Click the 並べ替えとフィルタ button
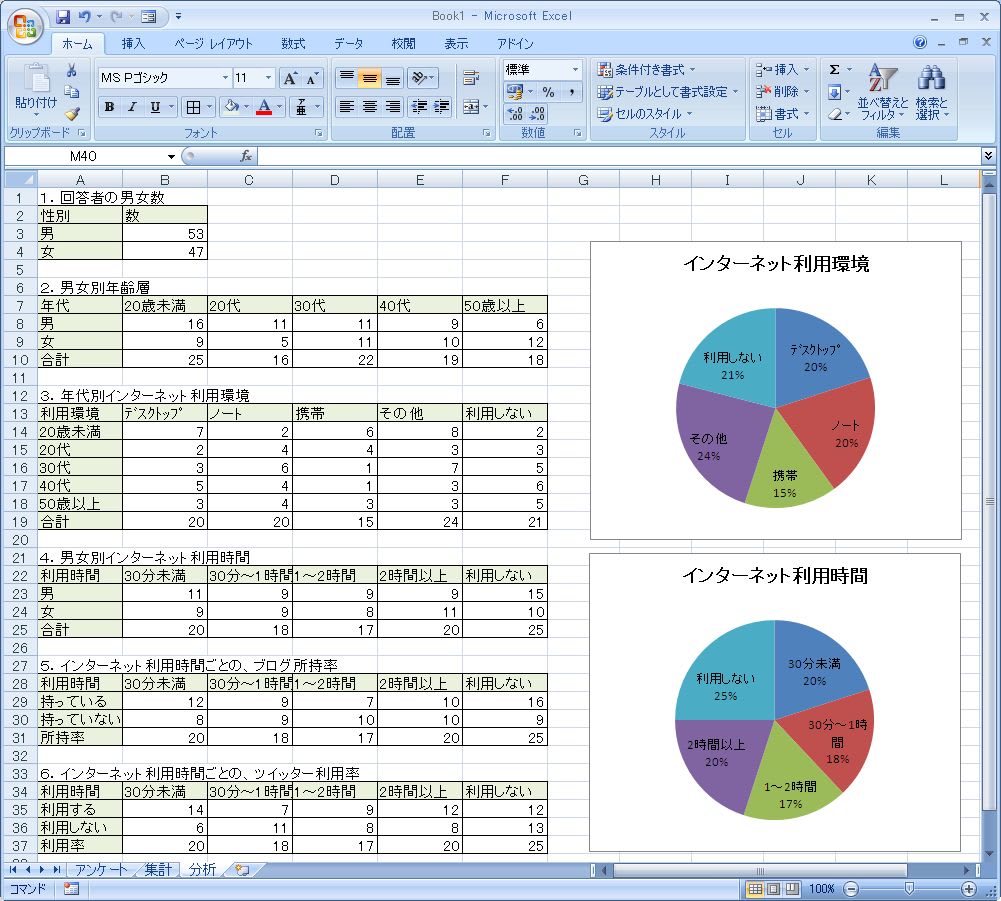The width and height of the screenshot is (1001, 901). 882,92
